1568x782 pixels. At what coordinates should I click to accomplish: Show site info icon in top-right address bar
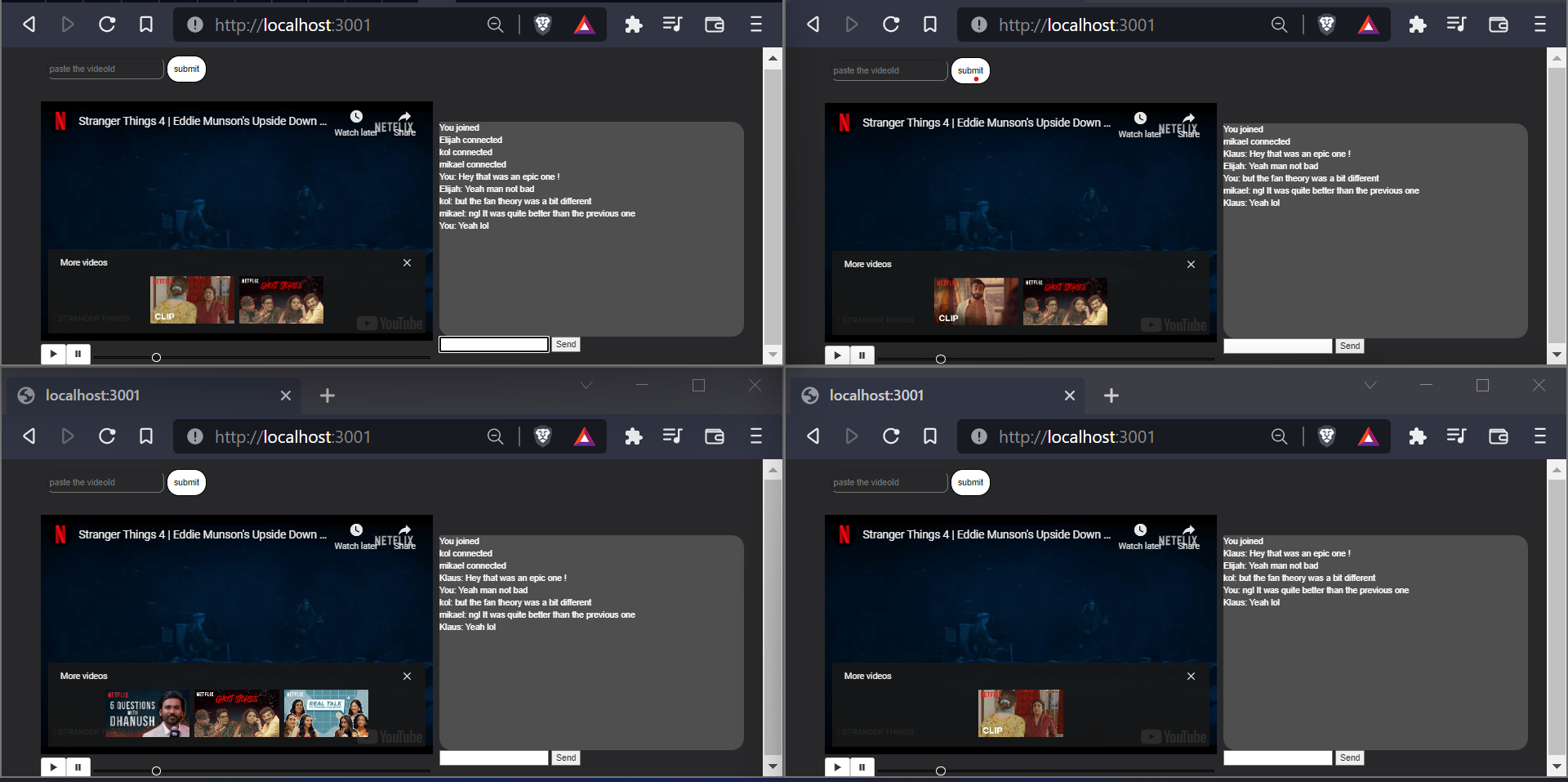point(979,25)
